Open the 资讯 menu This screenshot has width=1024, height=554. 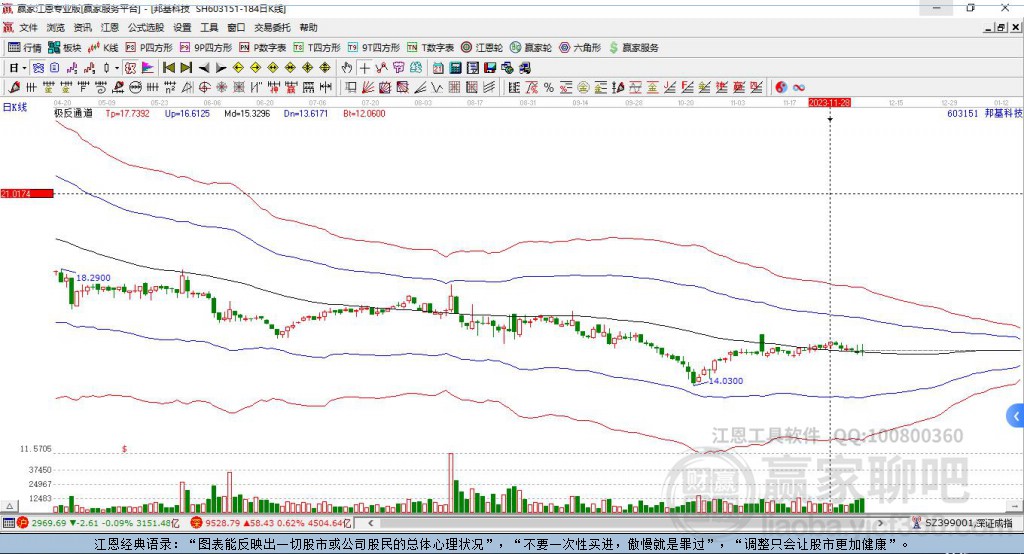pyautogui.click(x=82, y=27)
